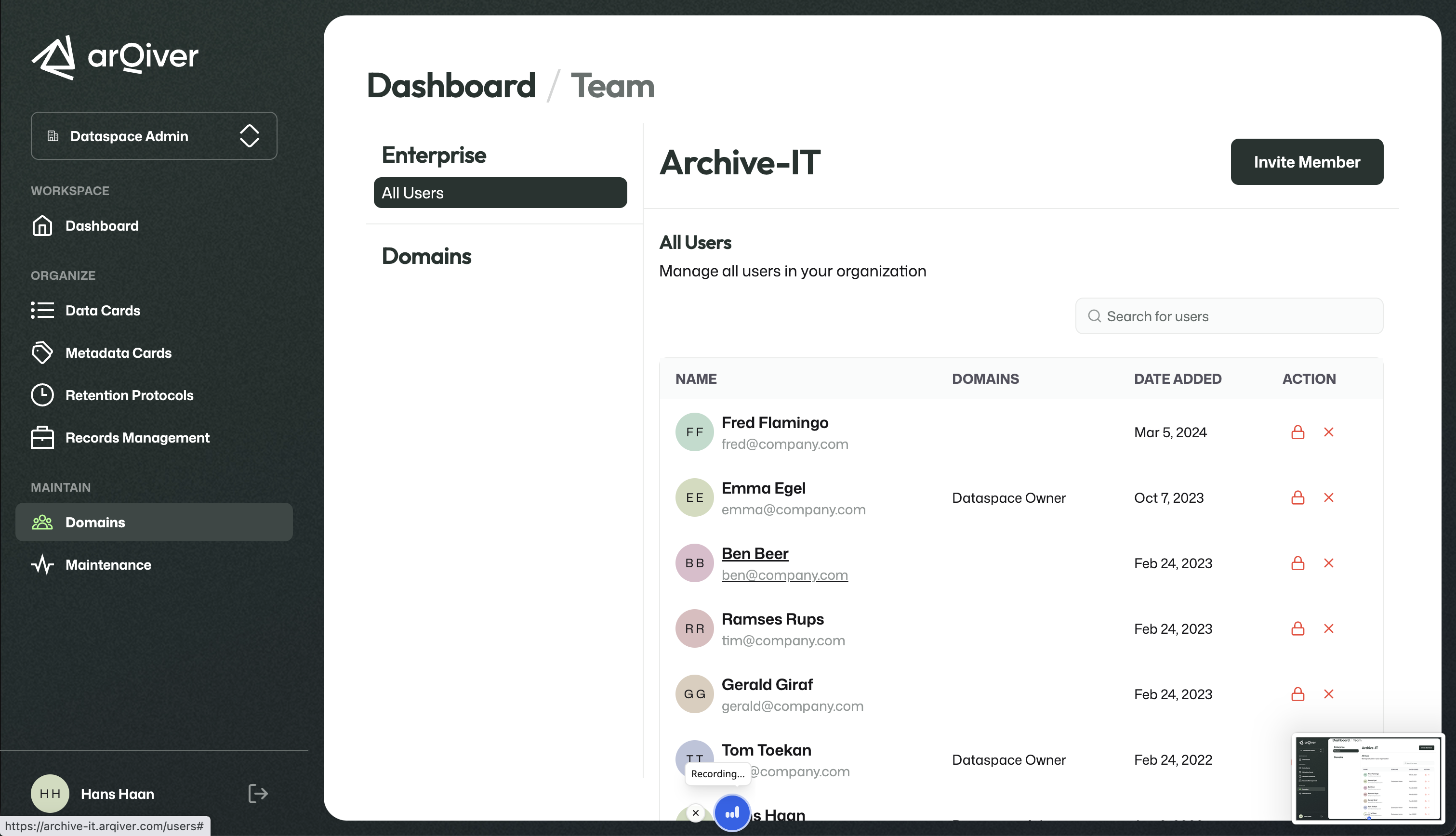Click the RR avatar for Ramses Rups
Viewport: 1456px width, 836px height.
(694, 629)
